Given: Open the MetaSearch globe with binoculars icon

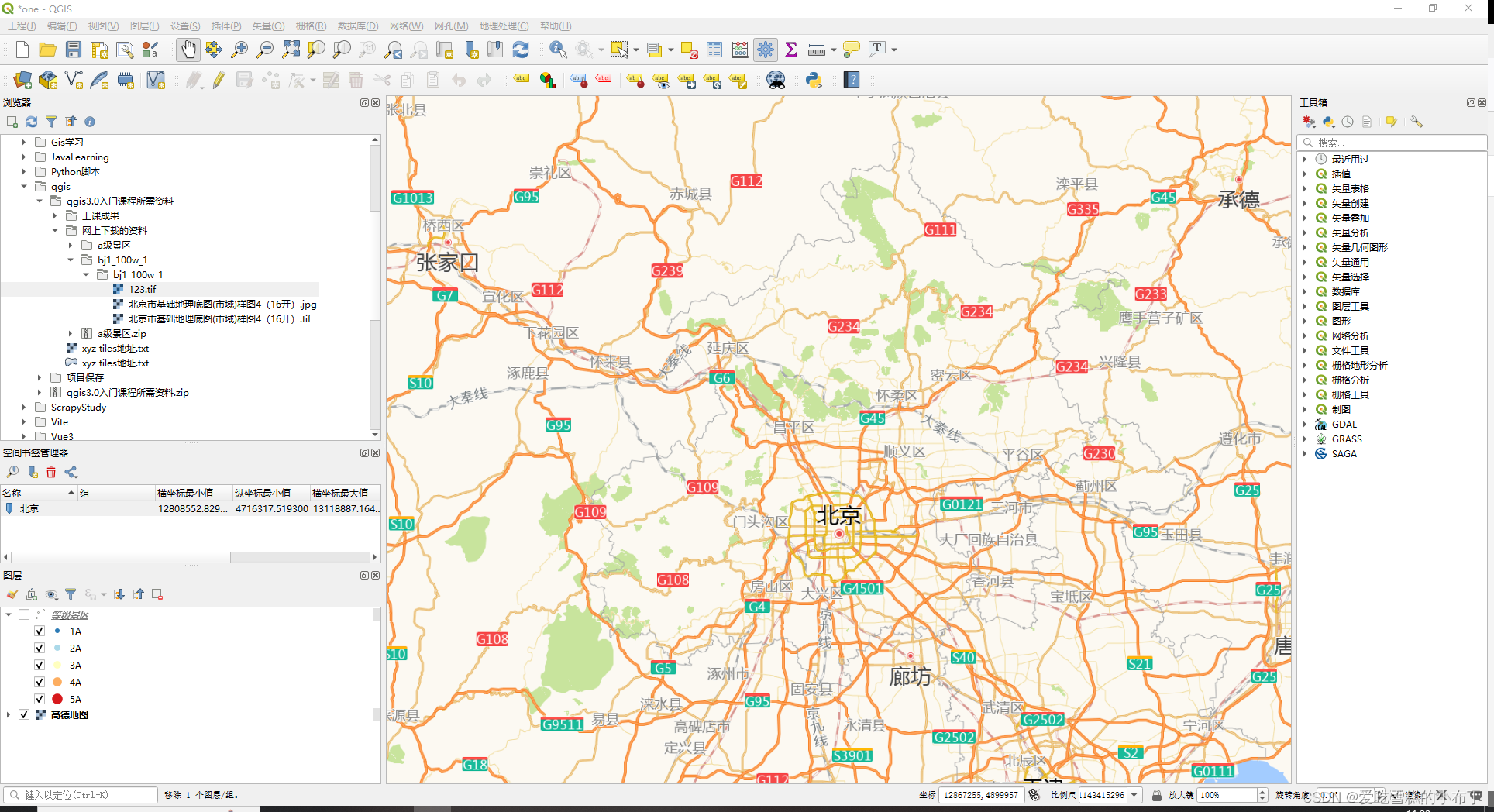Looking at the screenshot, I should tap(776, 79).
